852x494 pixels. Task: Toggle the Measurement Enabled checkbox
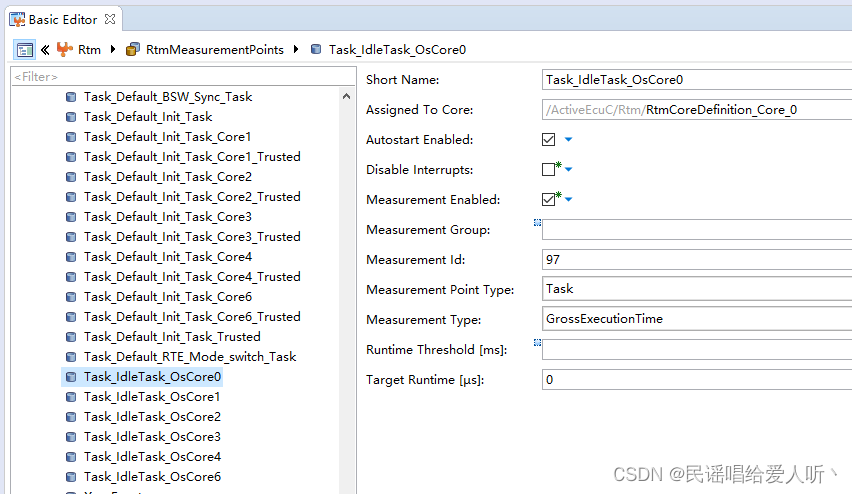[x=548, y=200]
